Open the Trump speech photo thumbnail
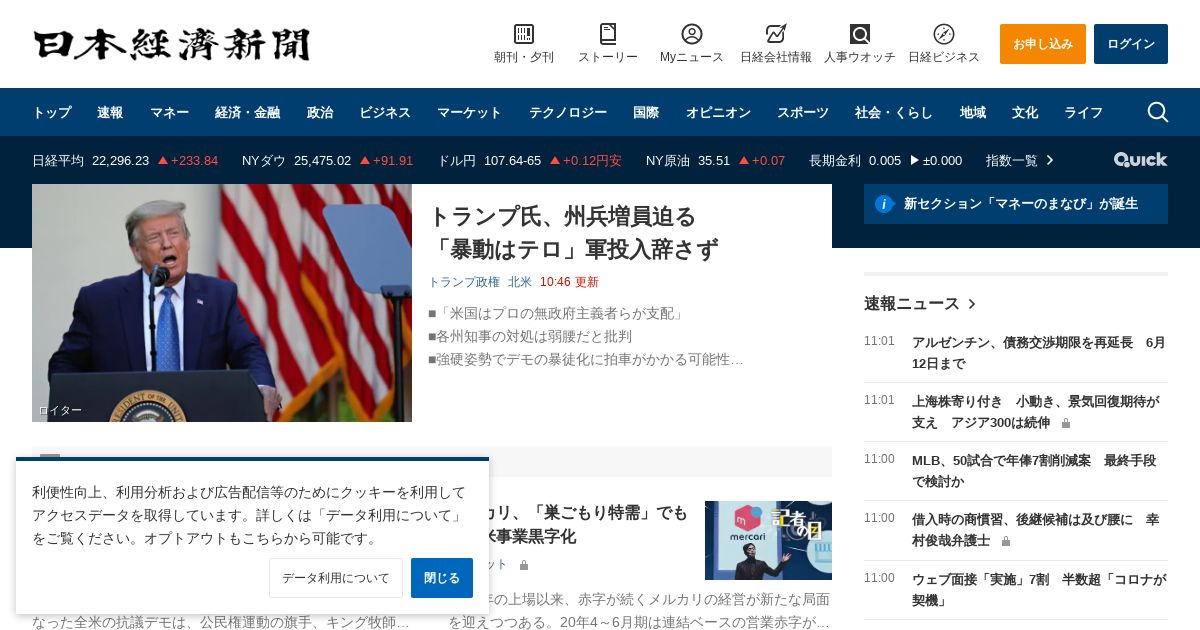The width and height of the screenshot is (1200, 630). point(222,303)
